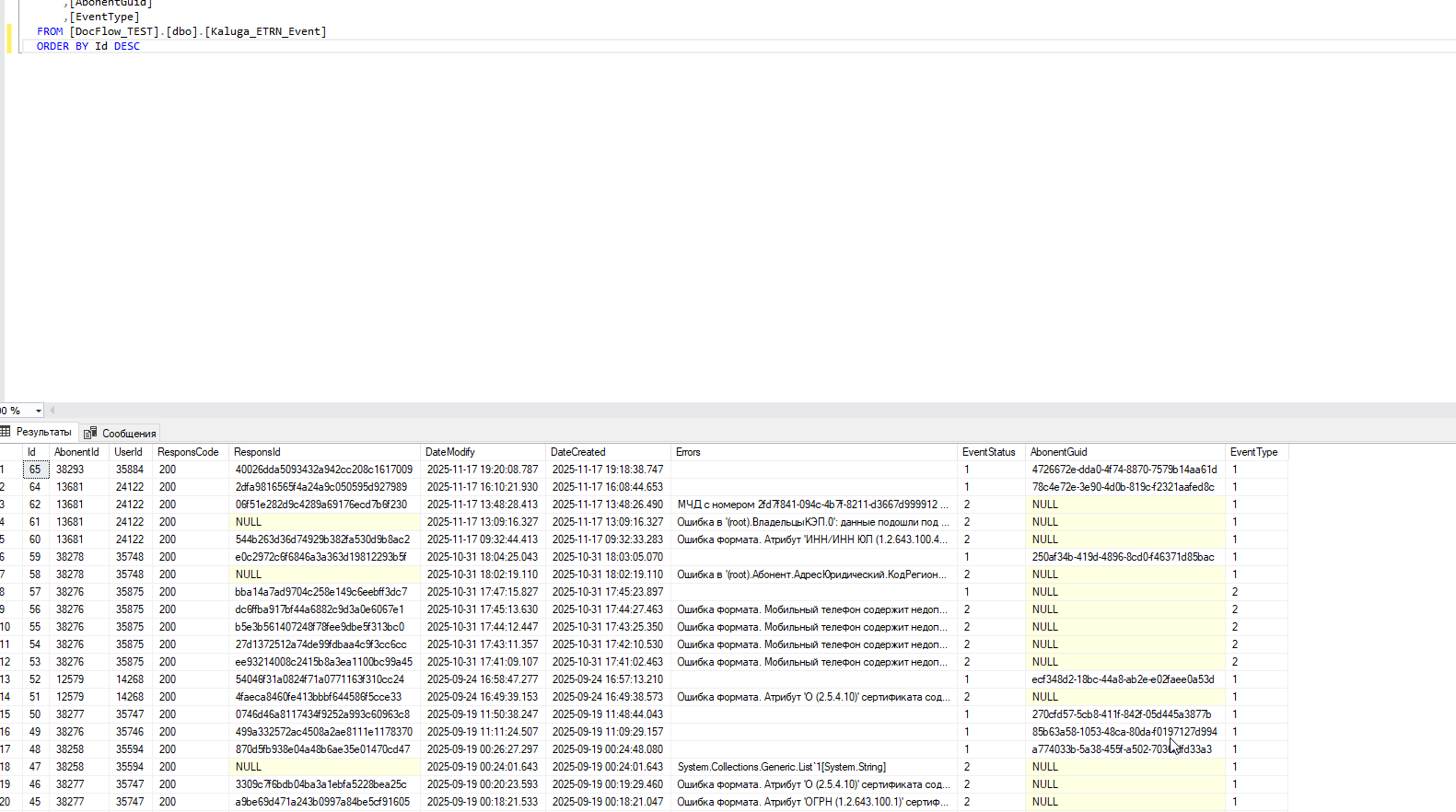Click the editor horizontal scroll left arrow

pyautogui.click(x=52, y=411)
